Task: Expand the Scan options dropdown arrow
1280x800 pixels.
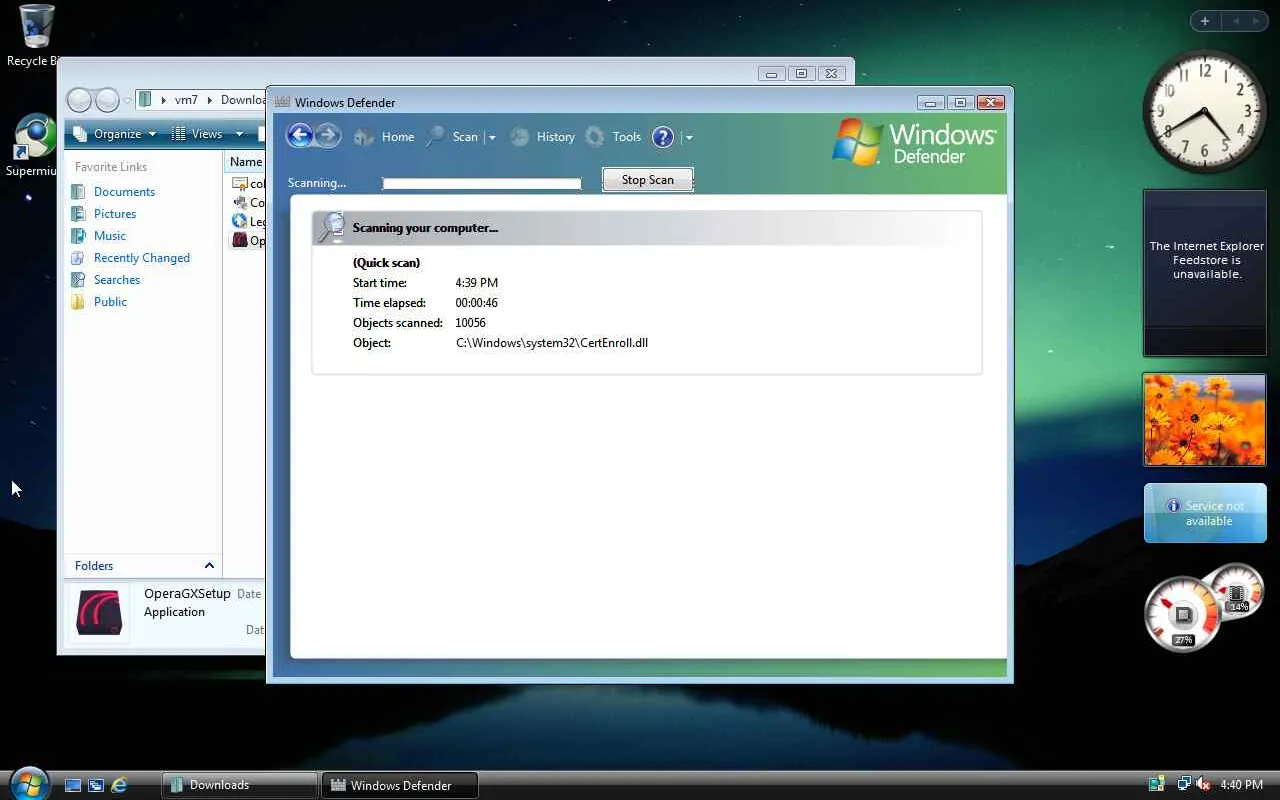Action: click(x=491, y=138)
